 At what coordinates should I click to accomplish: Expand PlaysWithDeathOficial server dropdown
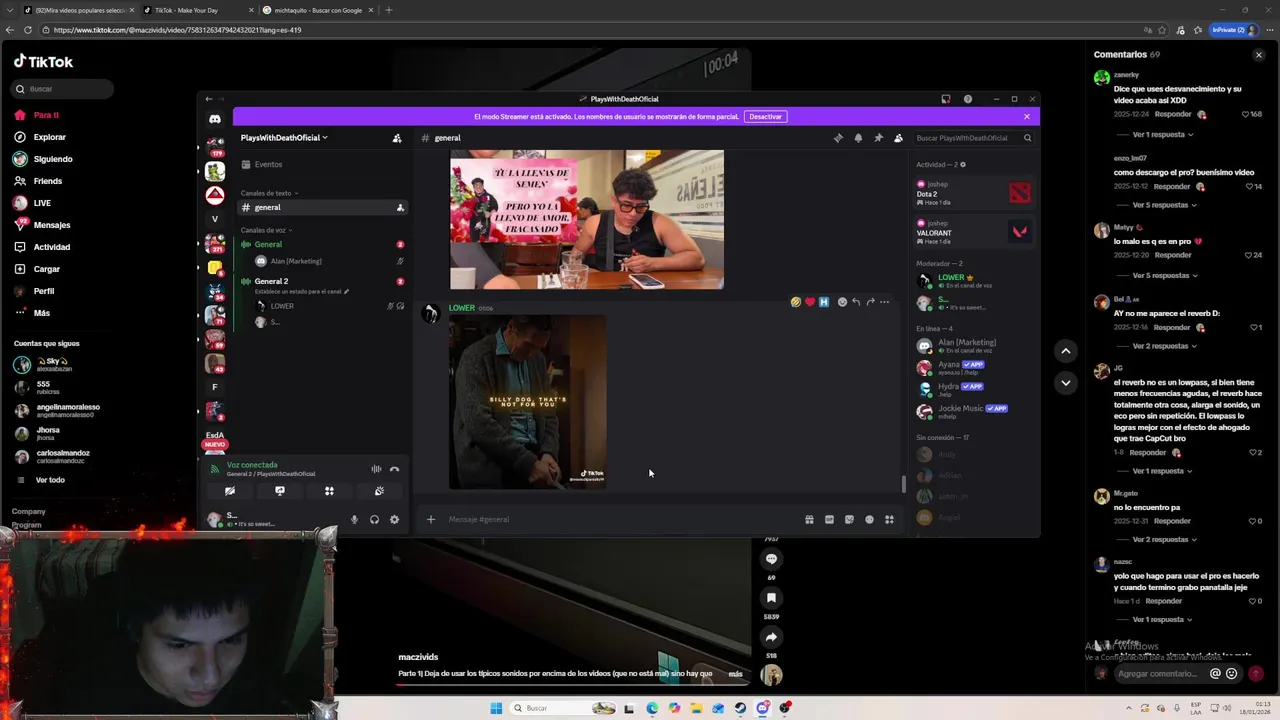pyautogui.click(x=284, y=138)
